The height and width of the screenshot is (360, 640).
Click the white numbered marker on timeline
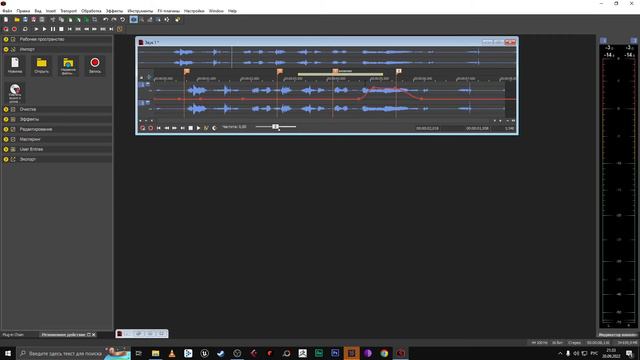pos(399,71)
